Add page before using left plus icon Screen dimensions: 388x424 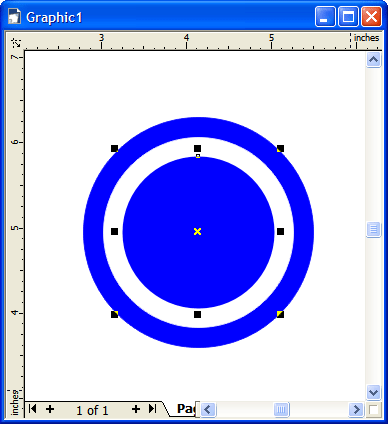[50, 409]
